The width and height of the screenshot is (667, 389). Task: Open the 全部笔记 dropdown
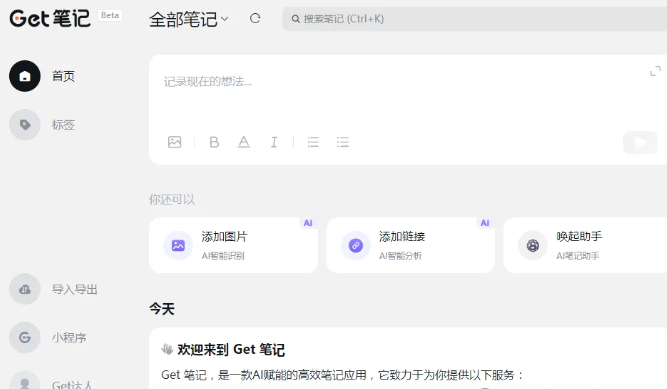point(188,19)
